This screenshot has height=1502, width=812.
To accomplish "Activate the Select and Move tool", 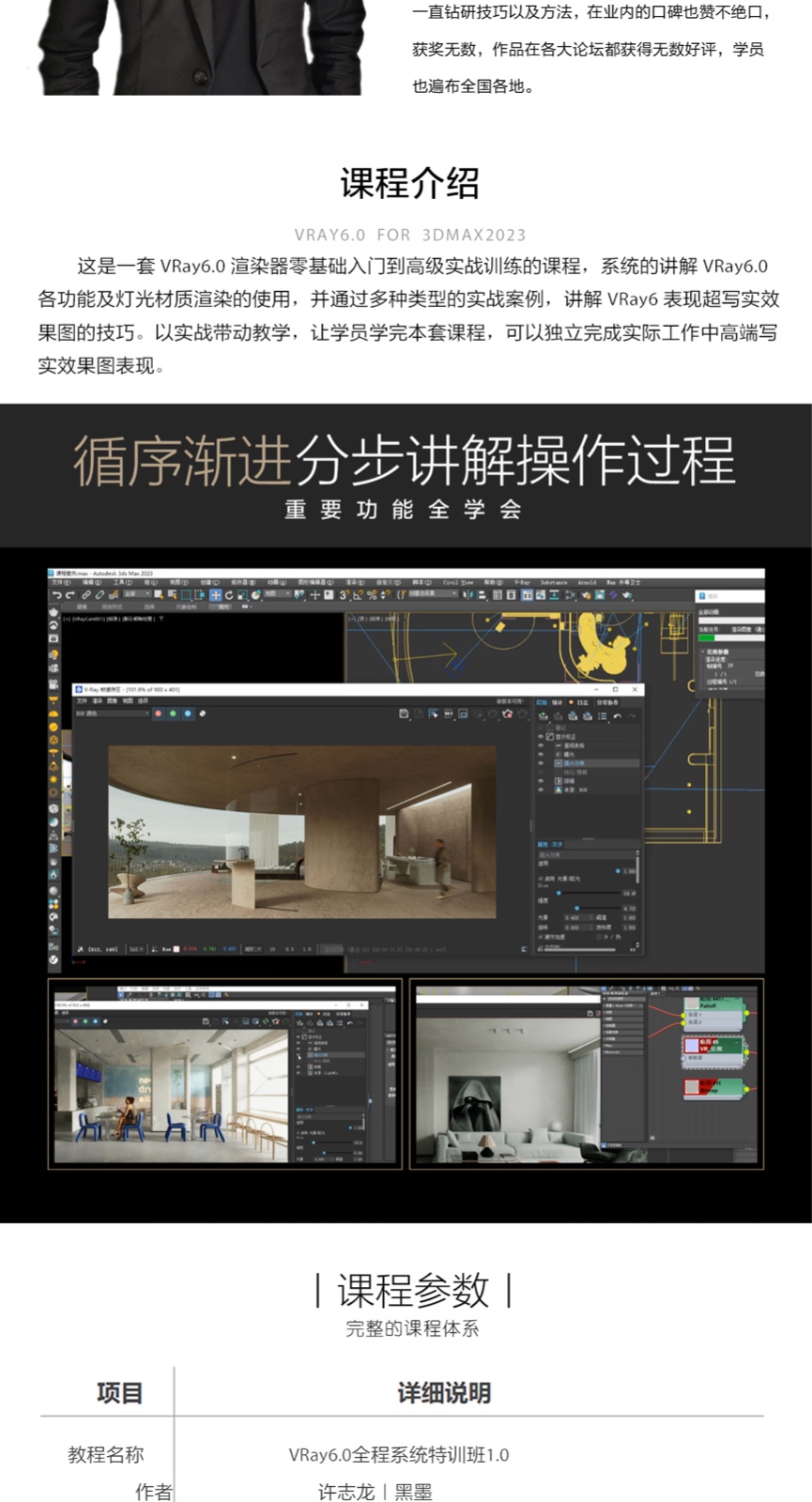I will pos(215,595).
